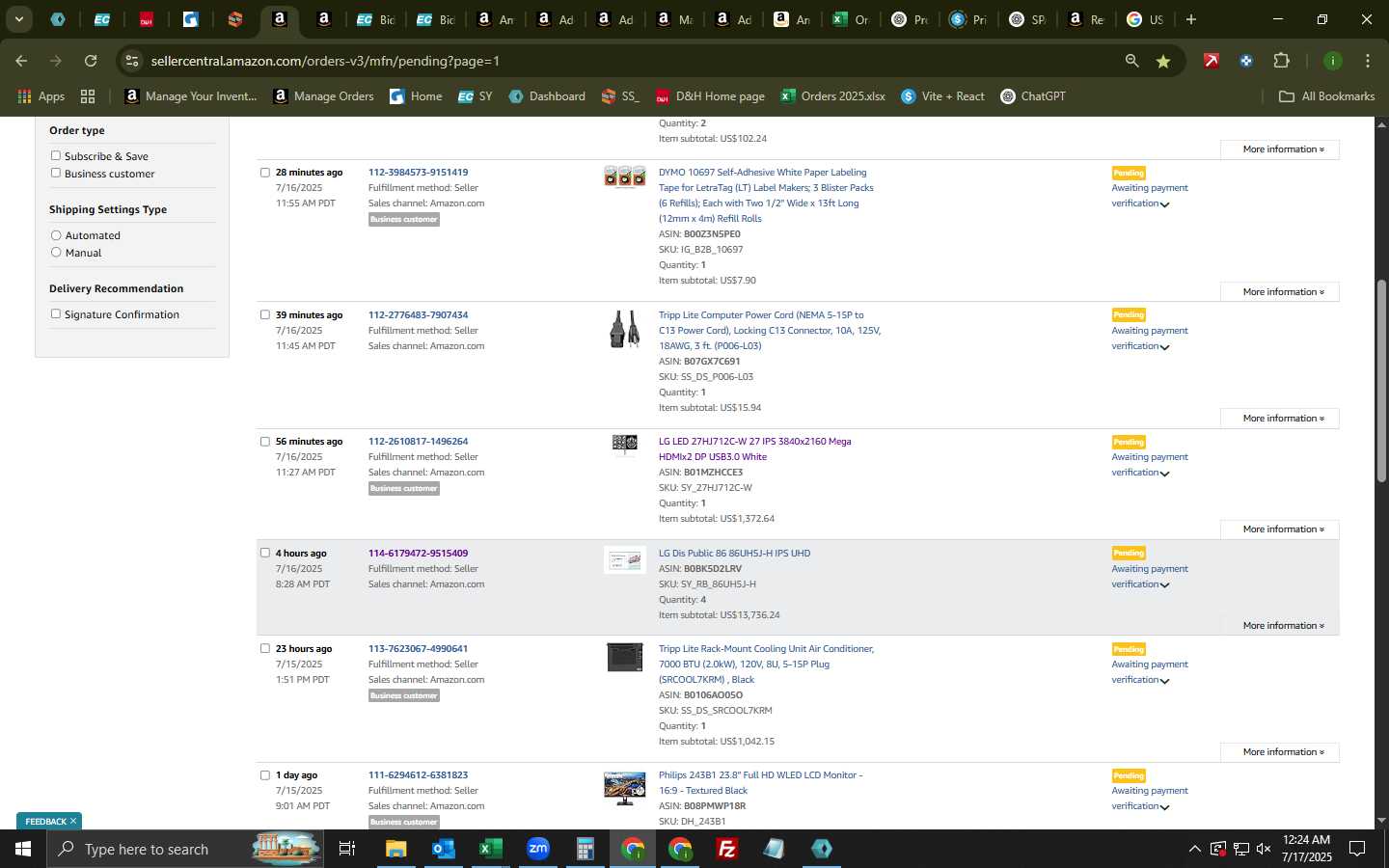This screenshot has width=1389, height=868.
Task: Open Apps bookmark shortcut
Action: coord(41,96)
